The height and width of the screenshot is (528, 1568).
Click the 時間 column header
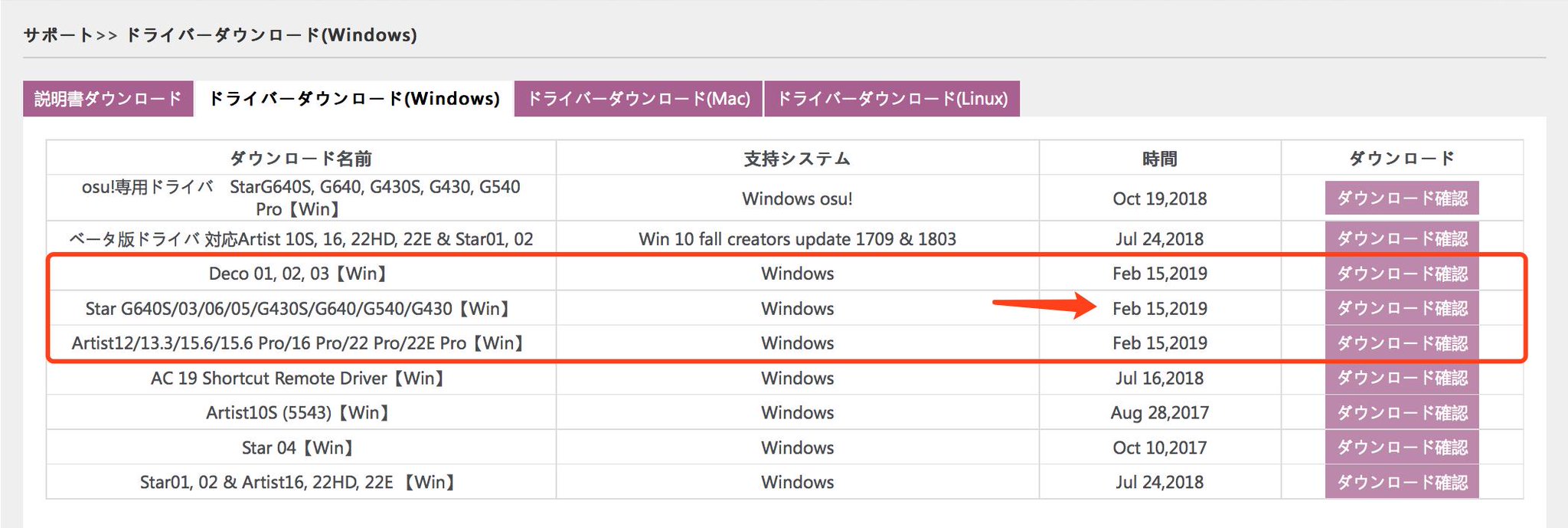click(1159, 159)
